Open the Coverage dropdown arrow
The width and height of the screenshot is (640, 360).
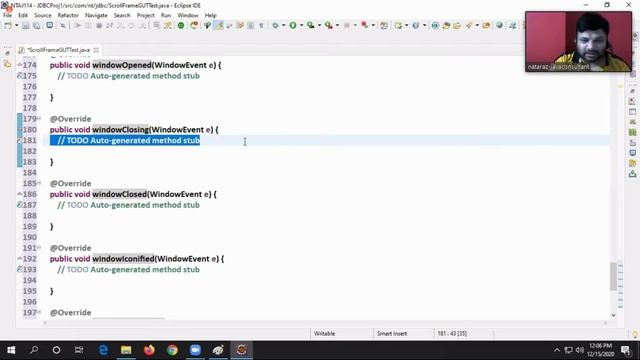tap(319, 26)
